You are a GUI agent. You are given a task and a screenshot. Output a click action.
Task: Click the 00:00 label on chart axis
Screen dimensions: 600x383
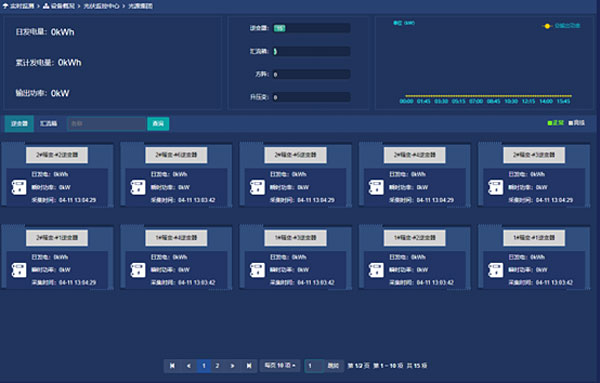coord(406,101)
